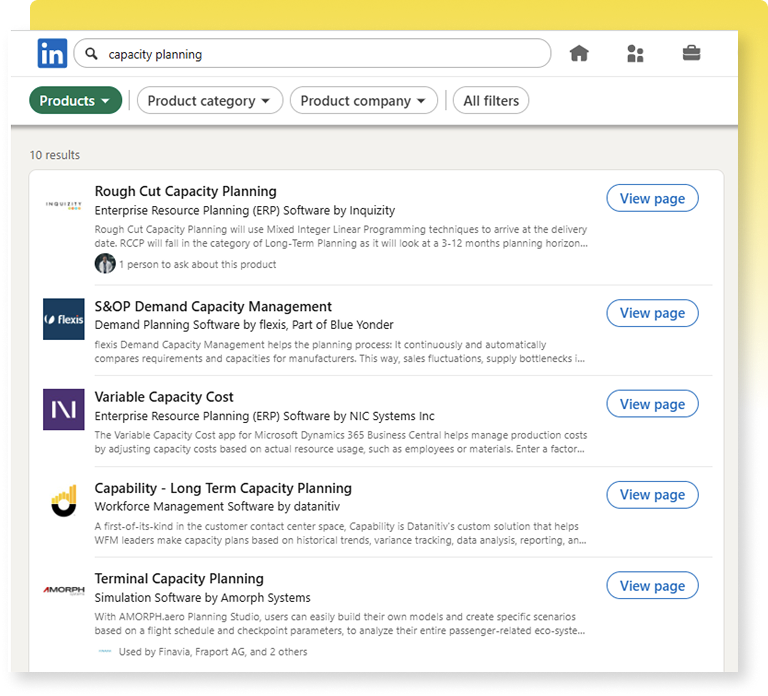This screenshot has height=696, width=768.
Task: View page for Terminal Capacity Planning
Action: pos(652,586)
